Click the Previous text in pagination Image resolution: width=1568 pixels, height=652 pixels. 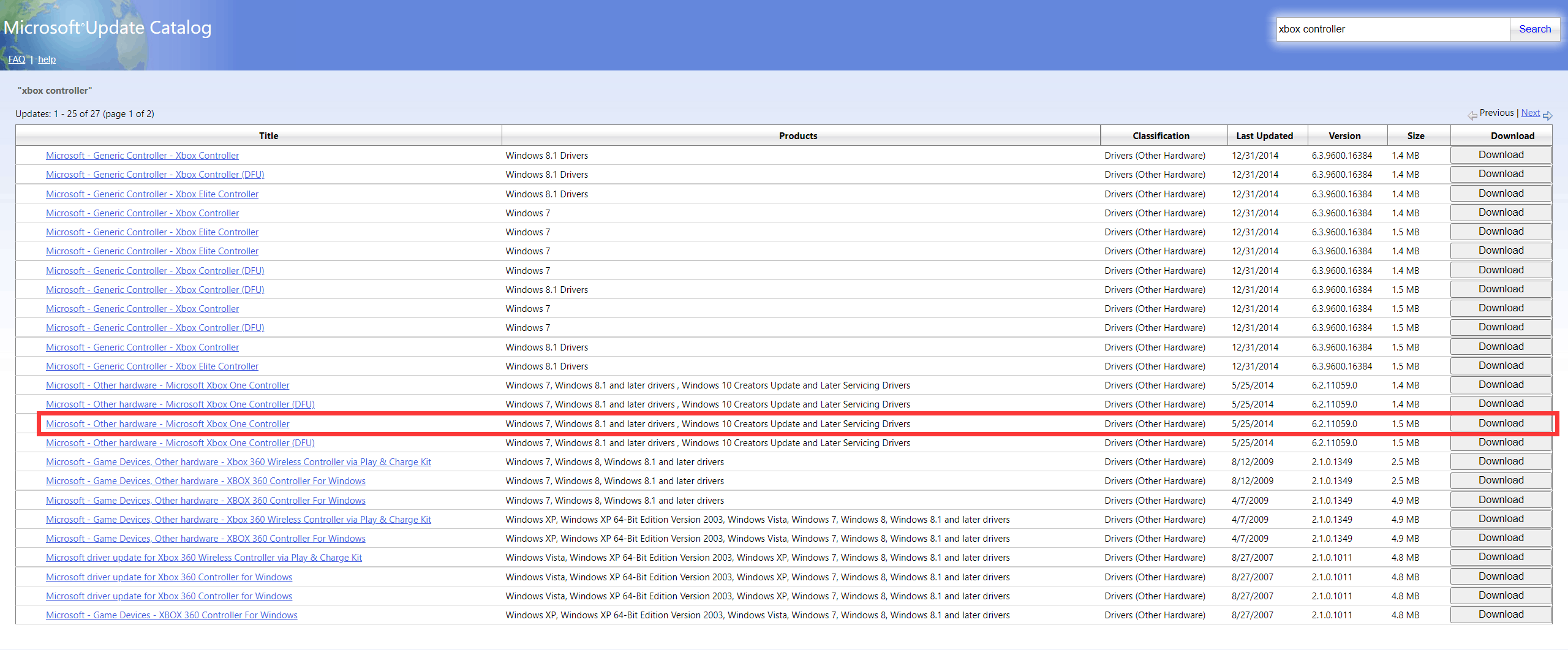point(1496,113)
